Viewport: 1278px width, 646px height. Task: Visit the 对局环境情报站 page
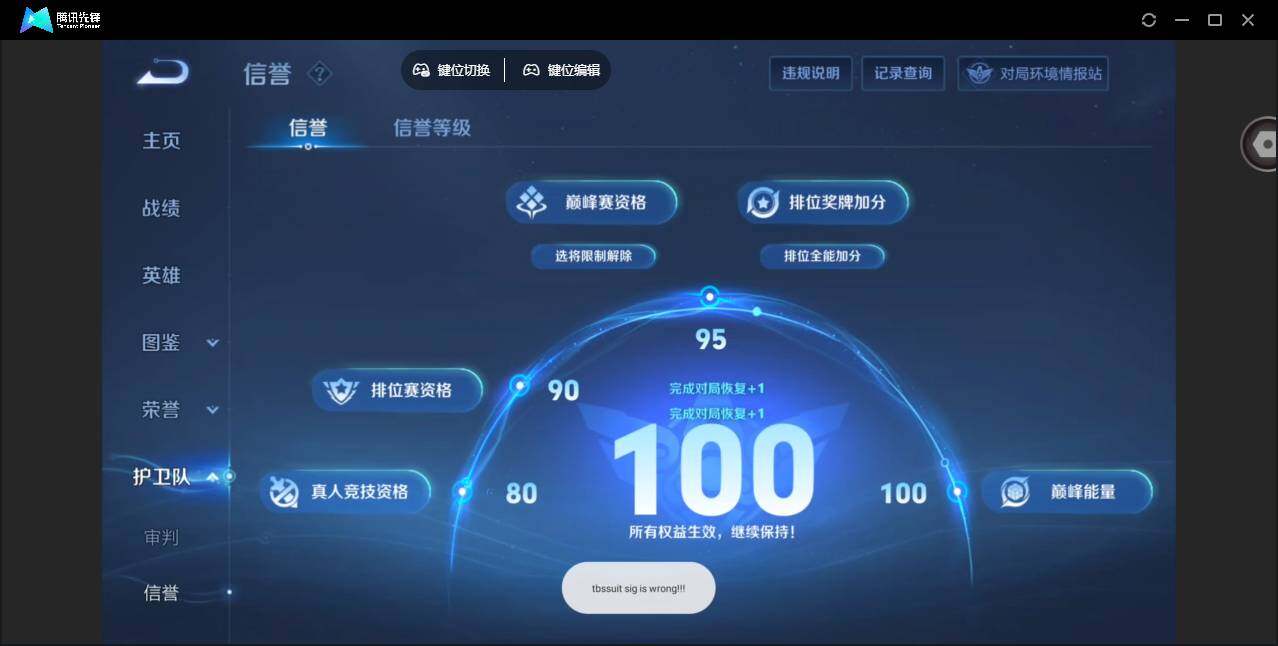pos(1033,72)
